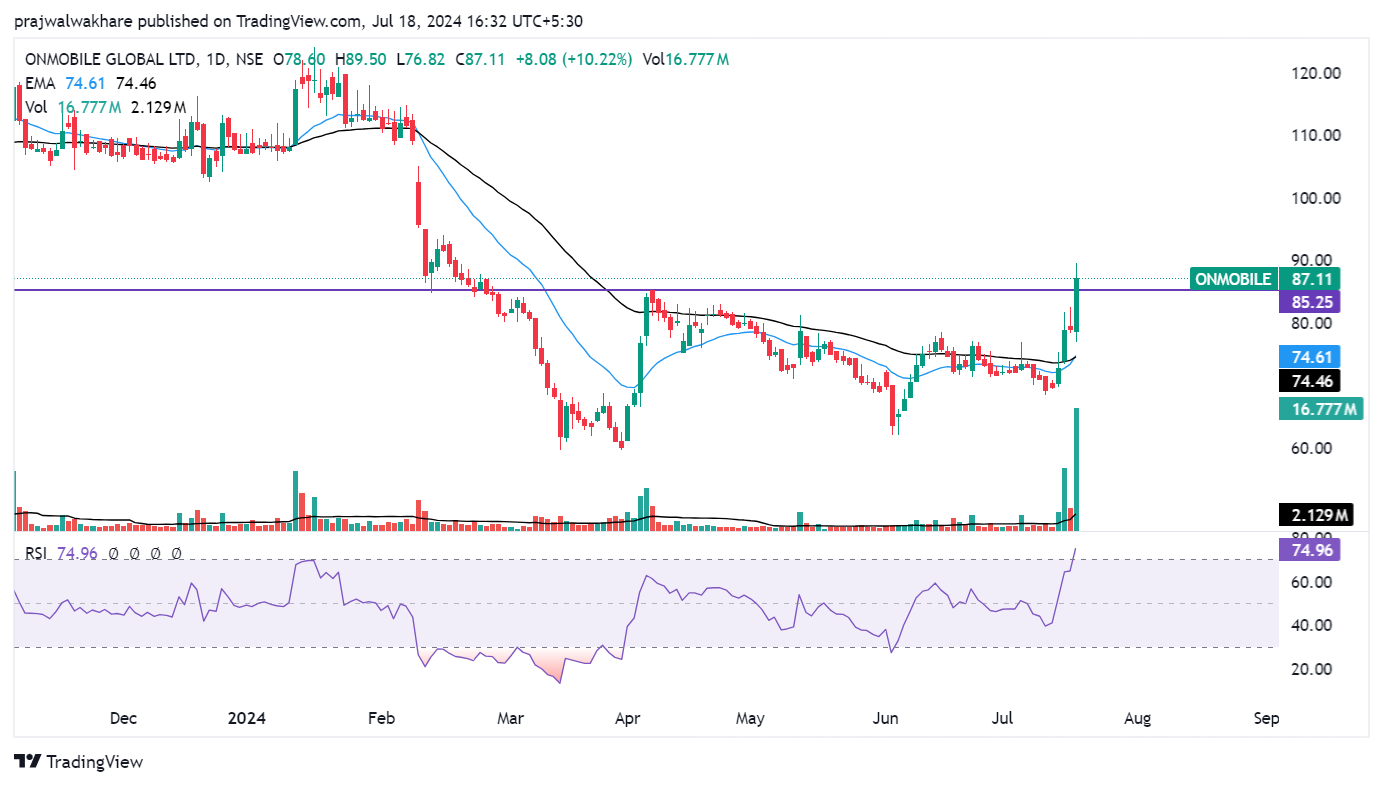Screen dimensions: 1383x785
Task: Click the purple 74.96 RSI value tag
Action: 1308,550
